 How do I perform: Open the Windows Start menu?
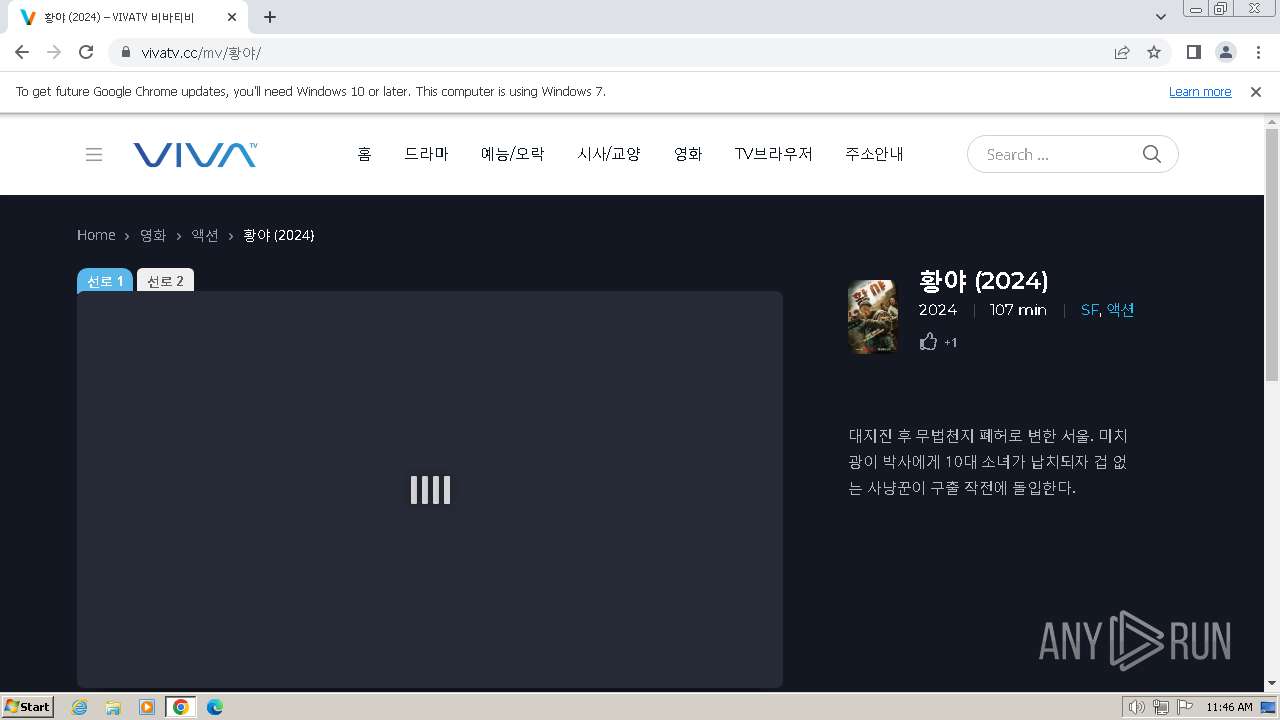(27, 707)
